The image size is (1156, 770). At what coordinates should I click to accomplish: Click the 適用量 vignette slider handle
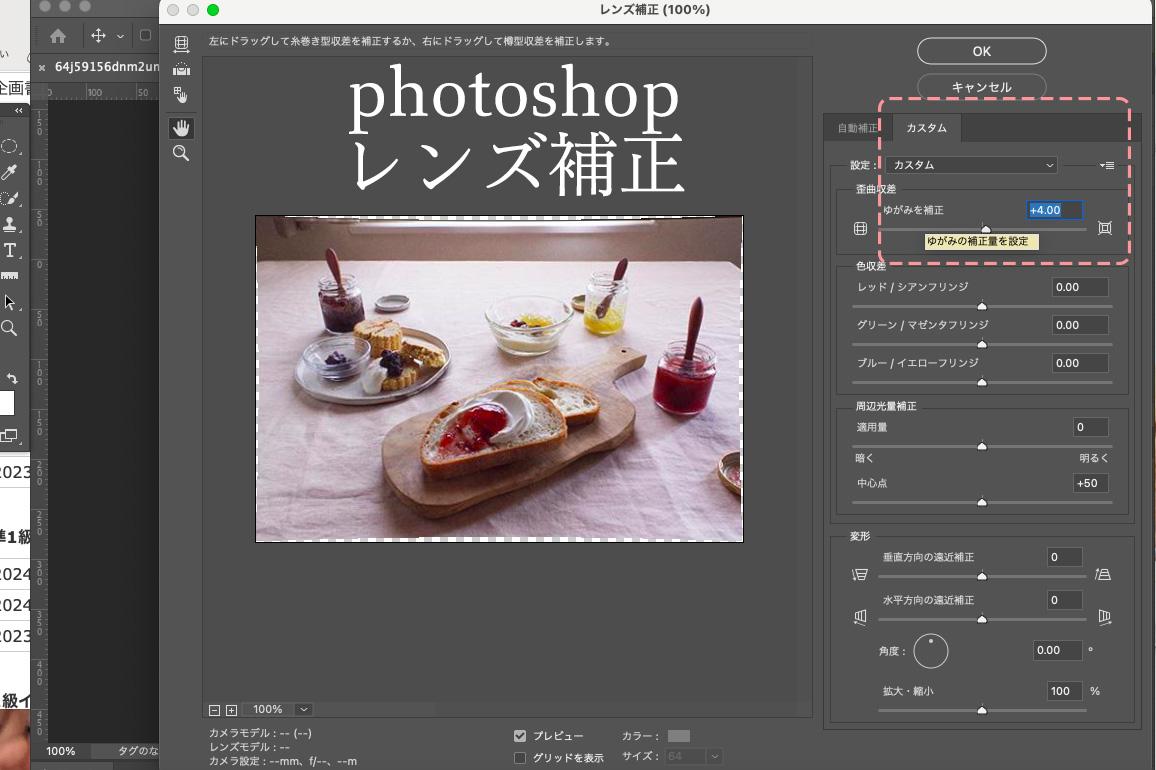click(x=982, y=446)
